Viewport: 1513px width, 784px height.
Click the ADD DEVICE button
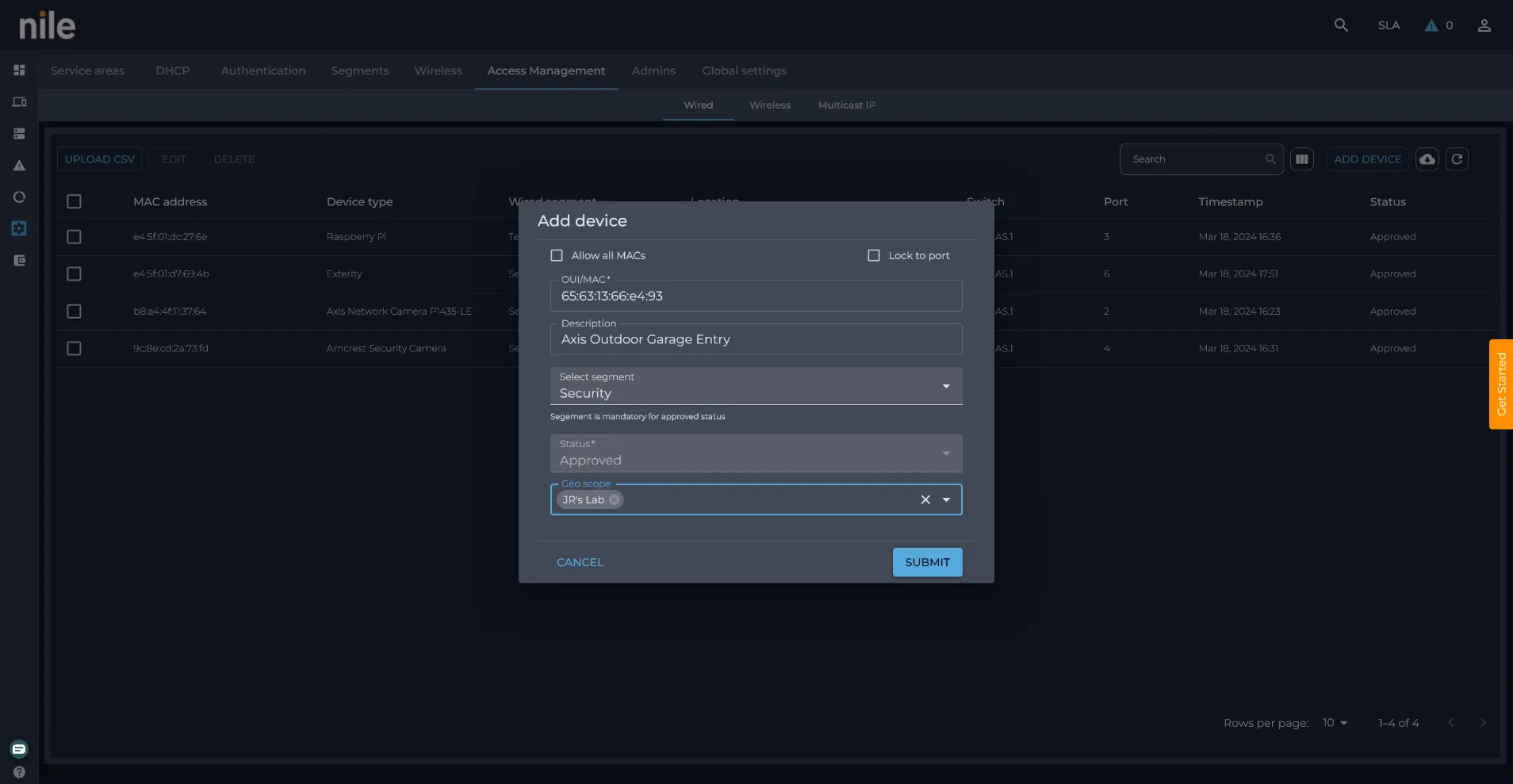click(1367, 159)
